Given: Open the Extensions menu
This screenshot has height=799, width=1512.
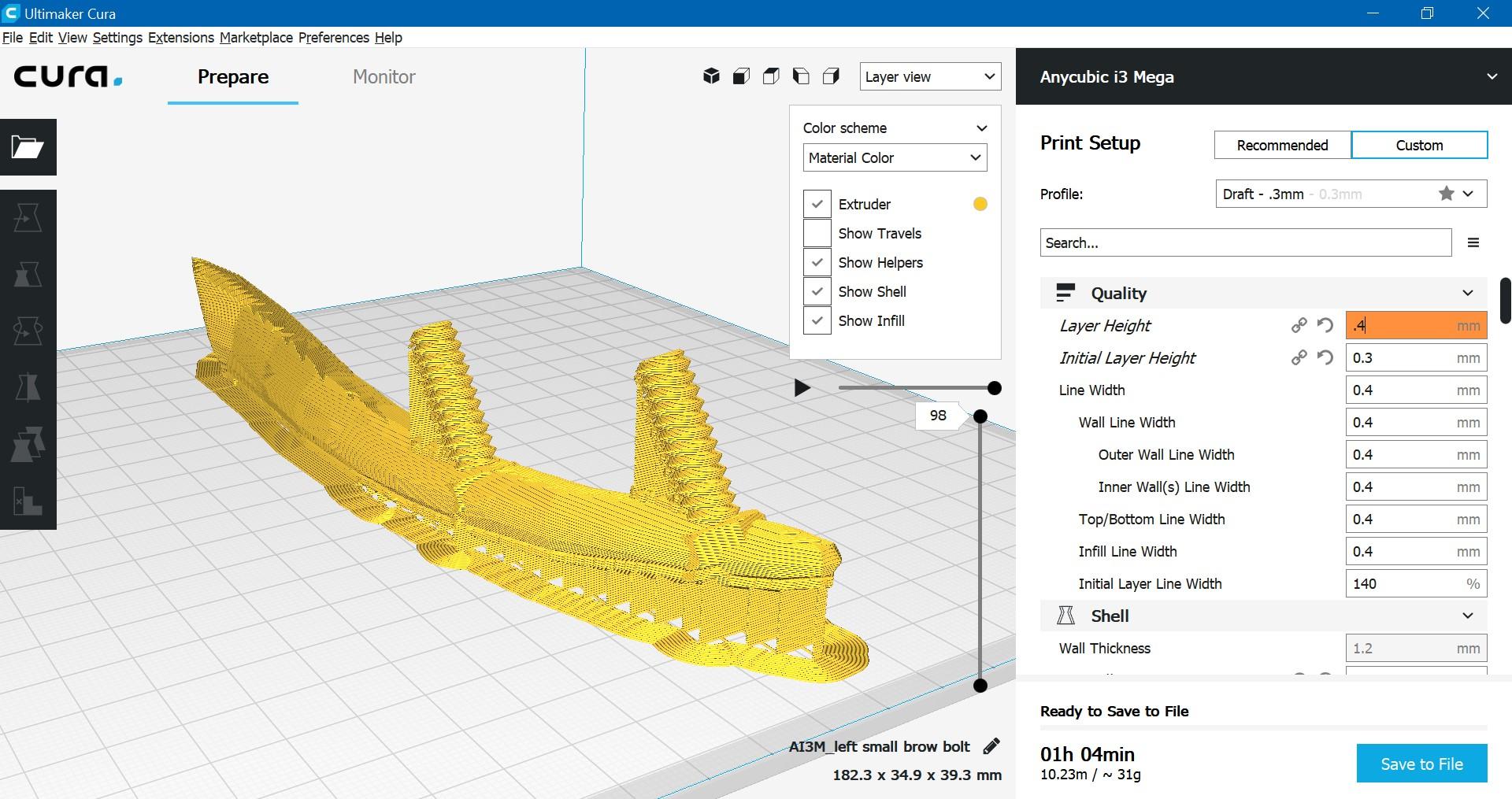Looking at the screenshot, I should point(181,38).
